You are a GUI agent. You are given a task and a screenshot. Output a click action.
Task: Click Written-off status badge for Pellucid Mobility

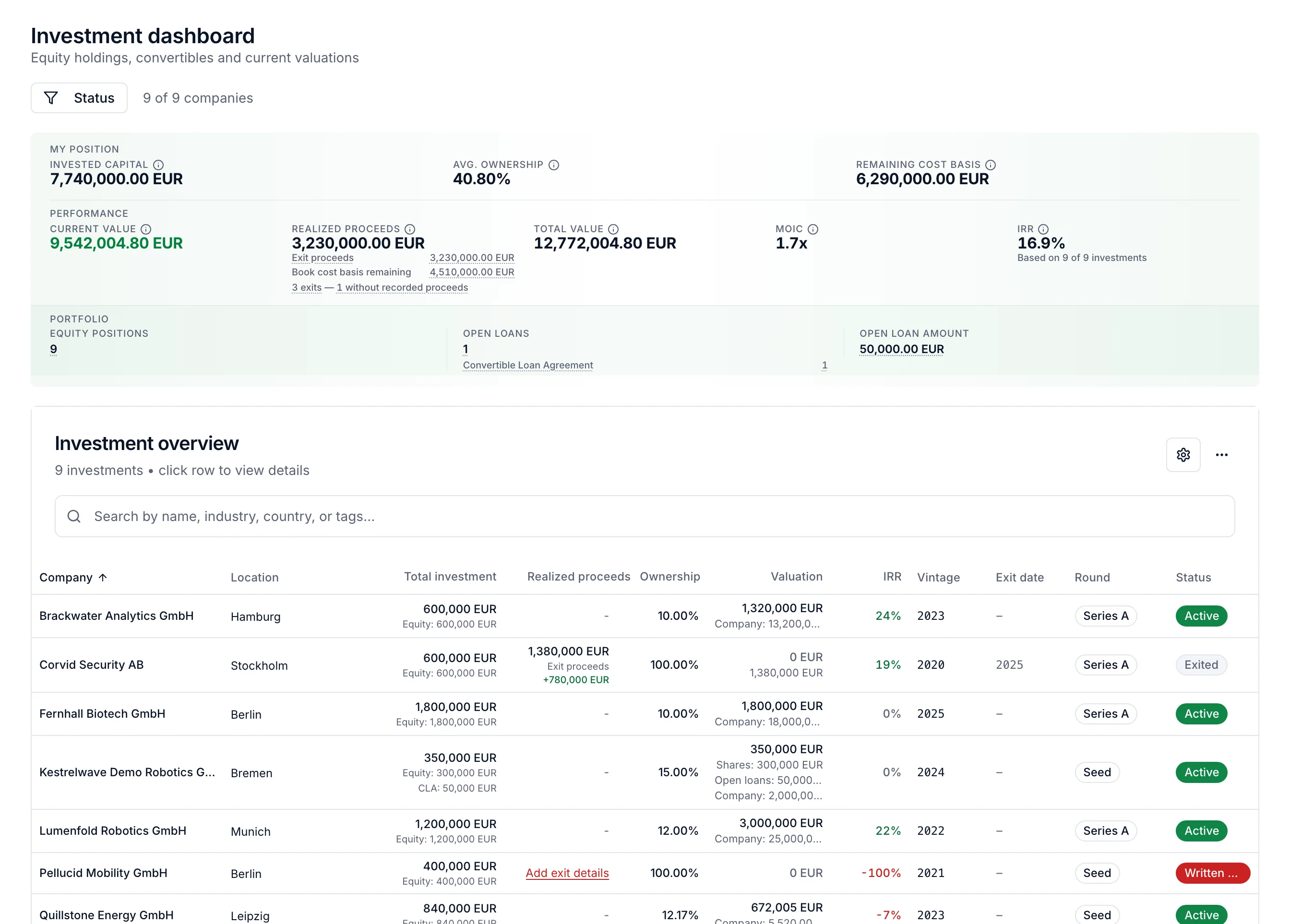(x=1213, y=873)
